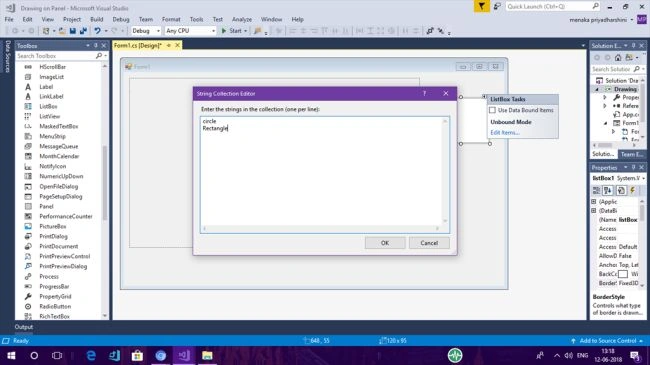Click OK in String Collection Editor
The height and width of the screenshot is (365, 650).
(385, 243)
